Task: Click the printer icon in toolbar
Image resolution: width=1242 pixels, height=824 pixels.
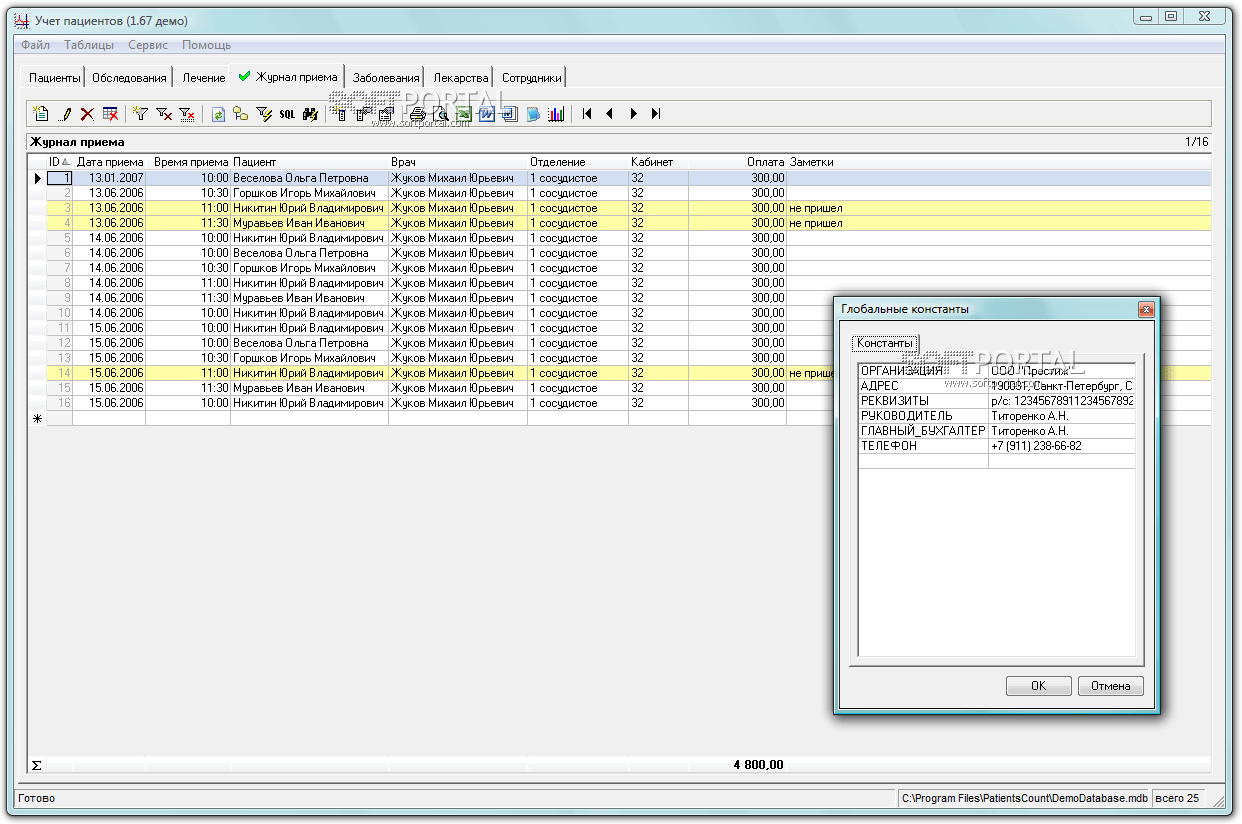Action: [418, 114]
